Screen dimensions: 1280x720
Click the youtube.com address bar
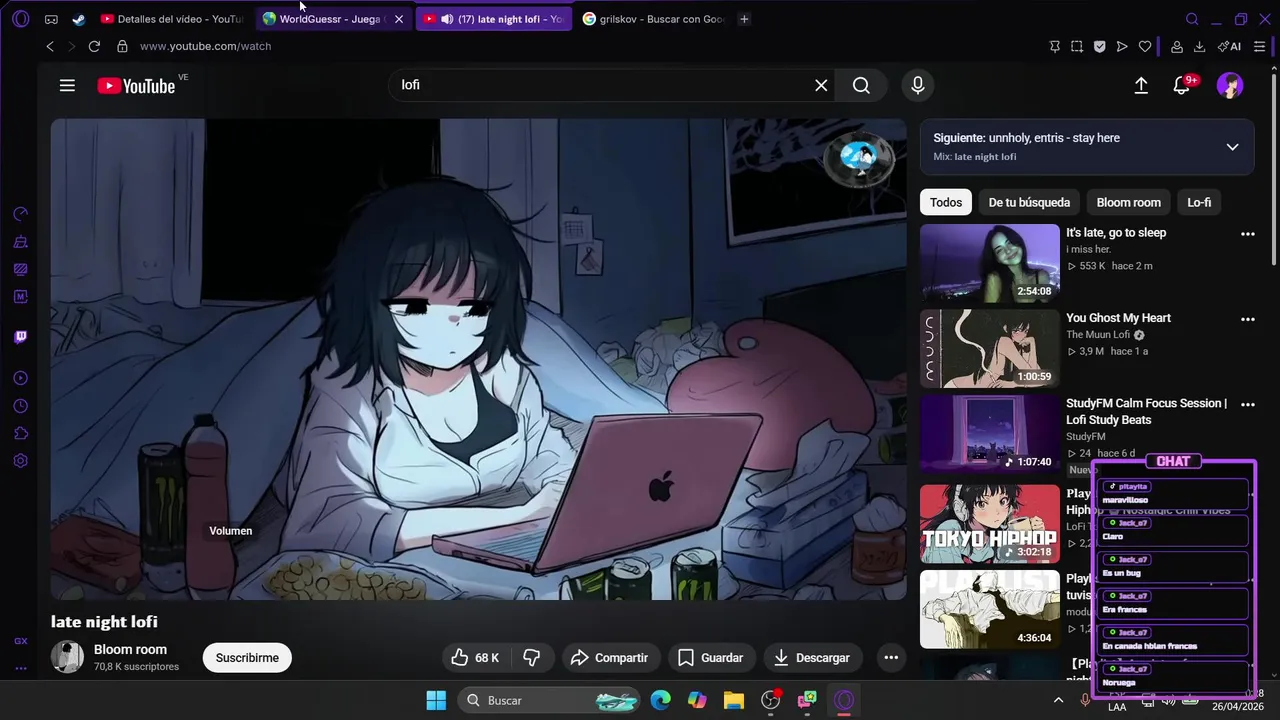[x=205, y=46]
